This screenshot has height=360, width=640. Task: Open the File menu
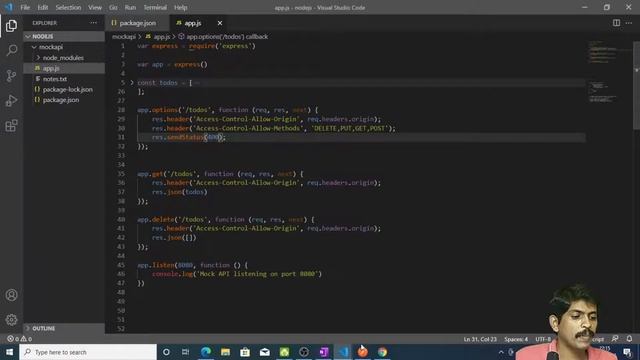[x=25, y=7]
